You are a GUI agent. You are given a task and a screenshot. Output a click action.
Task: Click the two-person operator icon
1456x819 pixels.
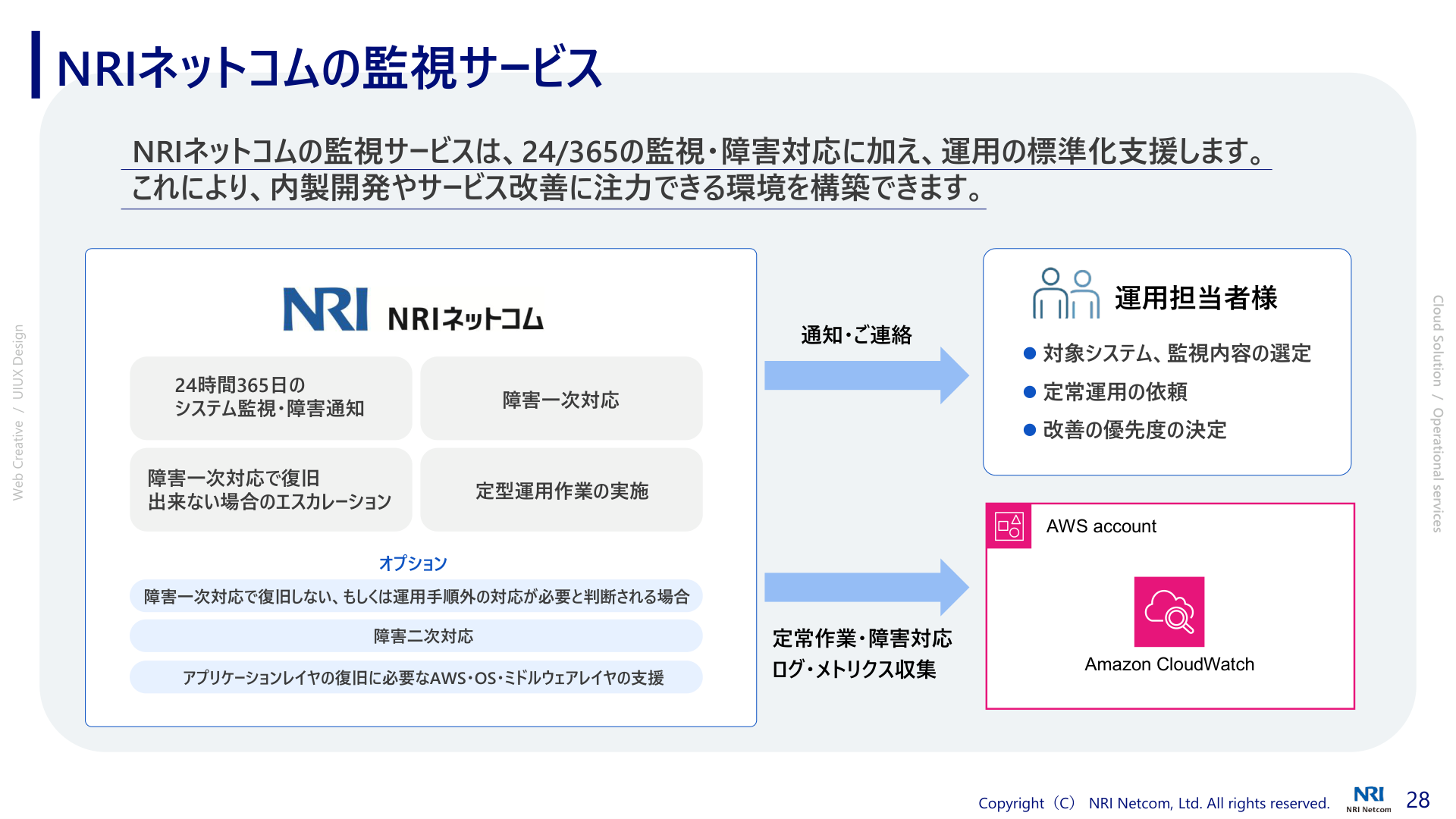pos(1065,293)
